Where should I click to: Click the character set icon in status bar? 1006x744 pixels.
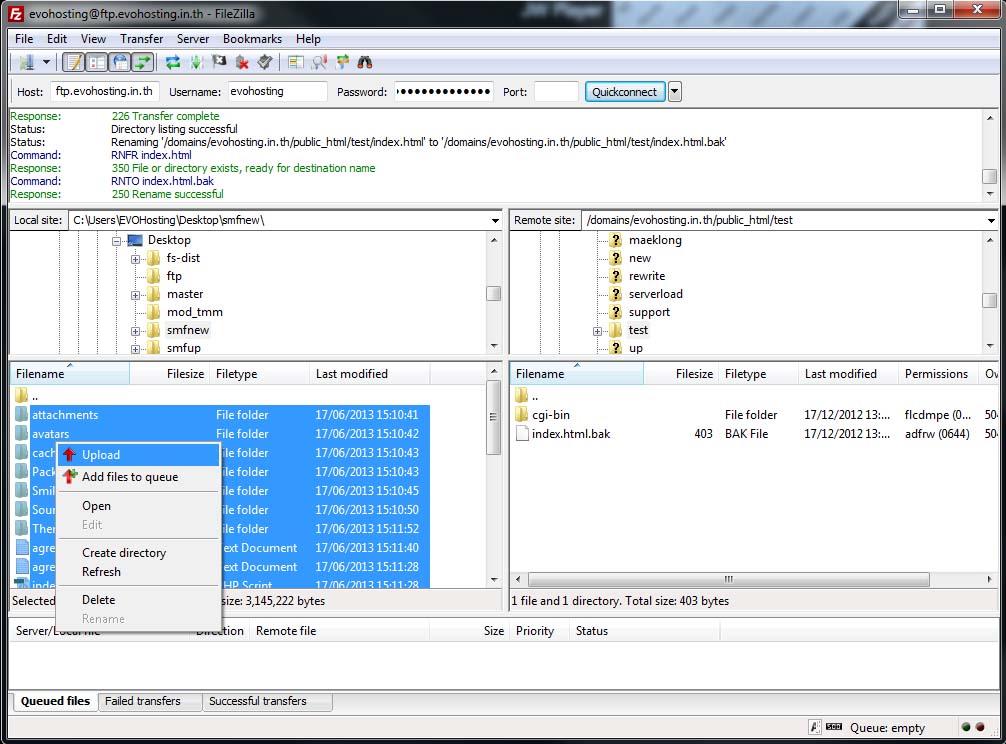(x=815, y=727)
